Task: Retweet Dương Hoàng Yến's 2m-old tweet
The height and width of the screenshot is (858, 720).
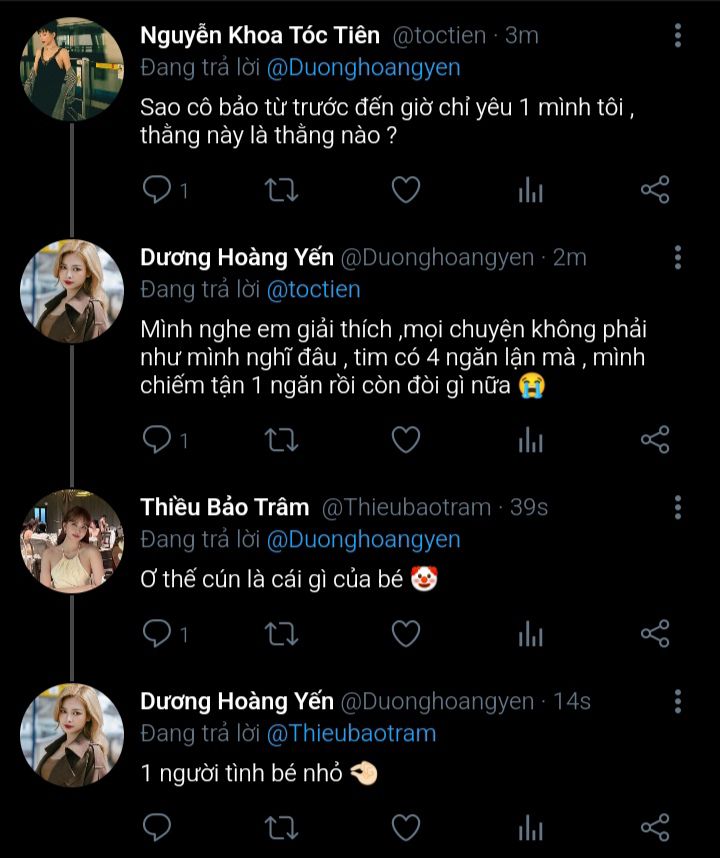Action: (281, 439)
